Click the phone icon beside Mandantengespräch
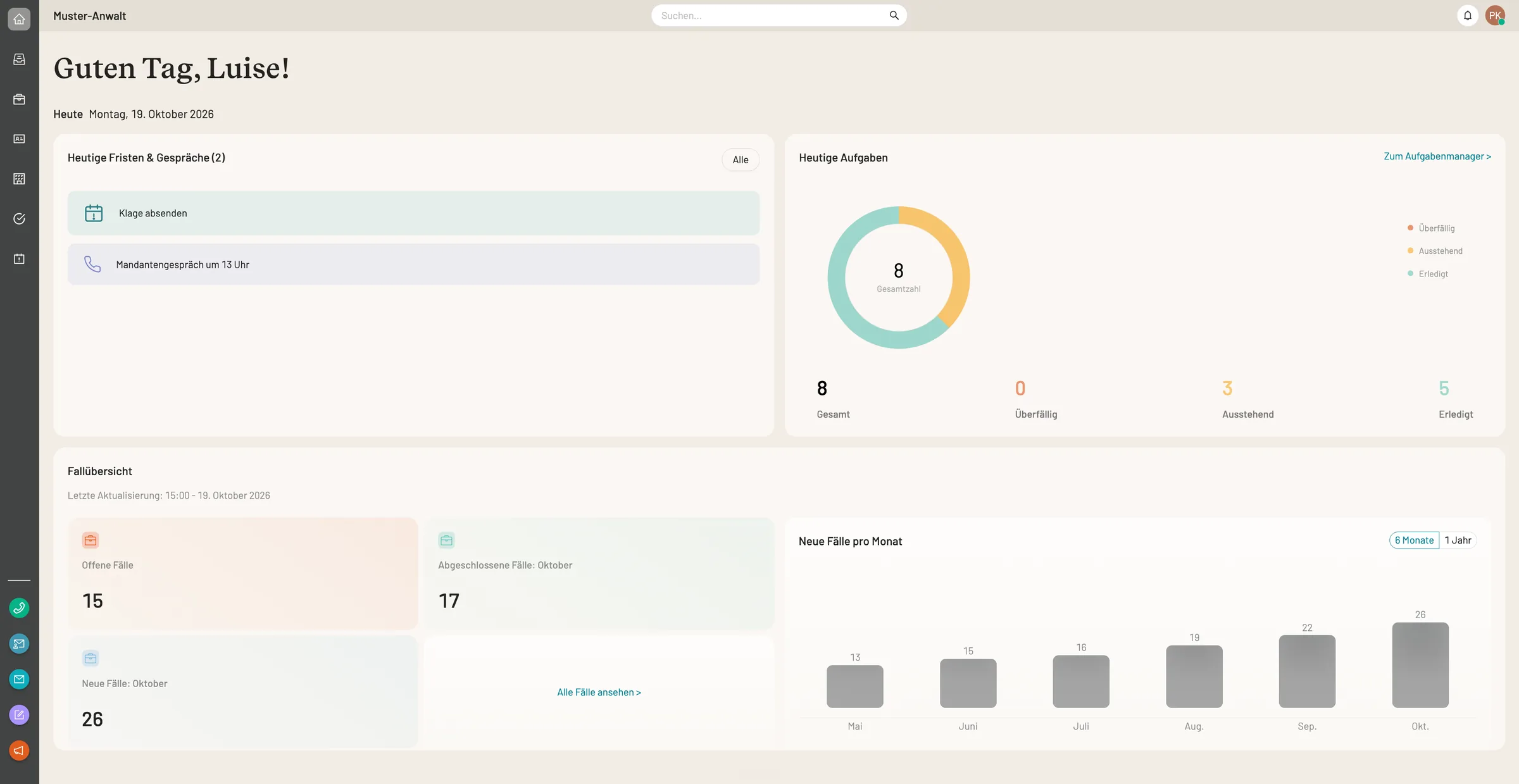 (x=92, y=264)
